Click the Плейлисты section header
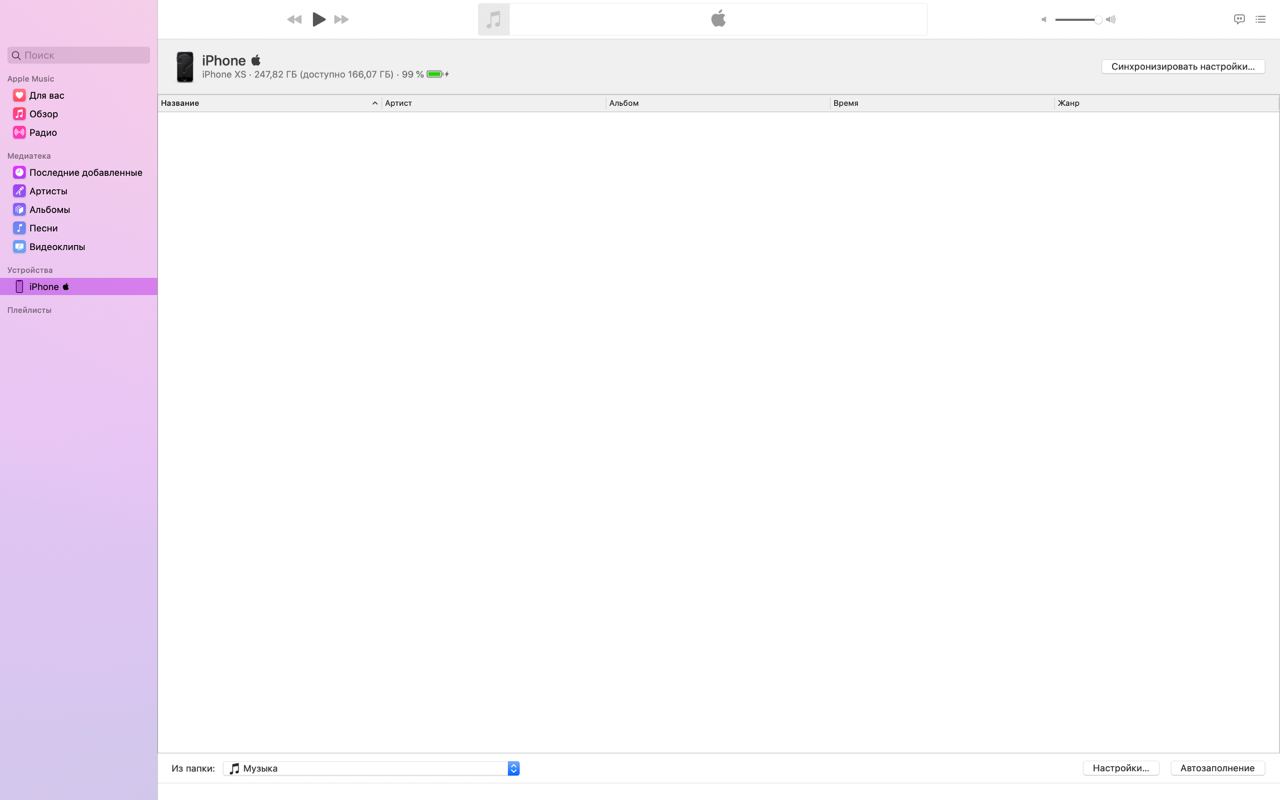Viewport: 1280px width, 800px height. coord(29,310)
